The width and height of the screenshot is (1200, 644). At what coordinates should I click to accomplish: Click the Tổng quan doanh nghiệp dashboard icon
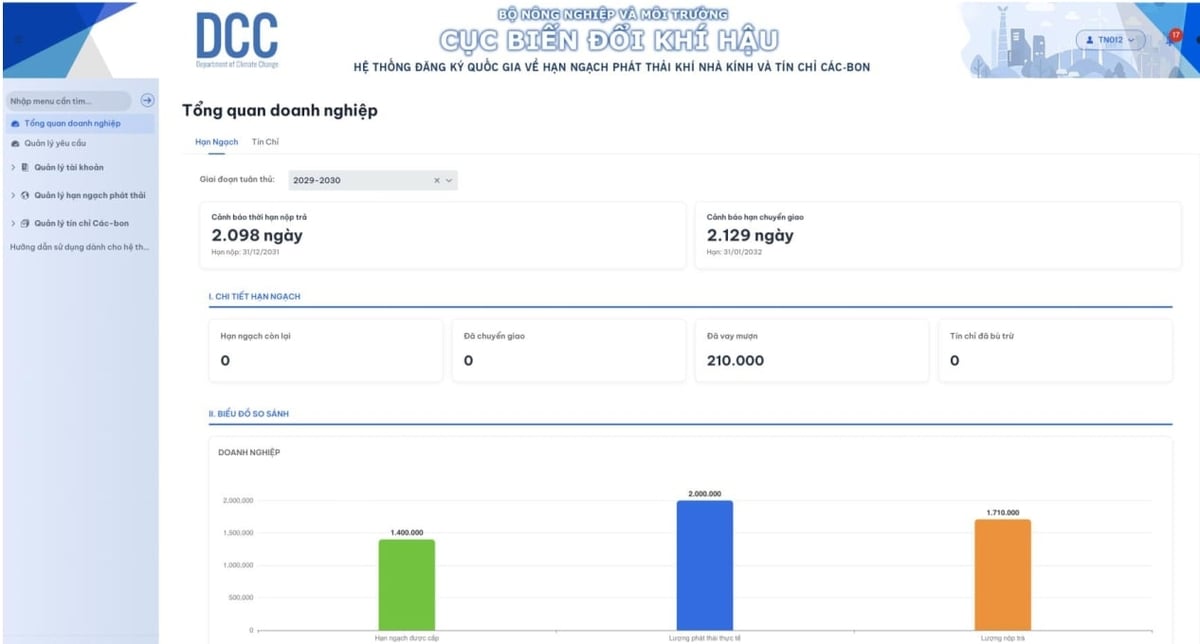[x=15, y=124]
